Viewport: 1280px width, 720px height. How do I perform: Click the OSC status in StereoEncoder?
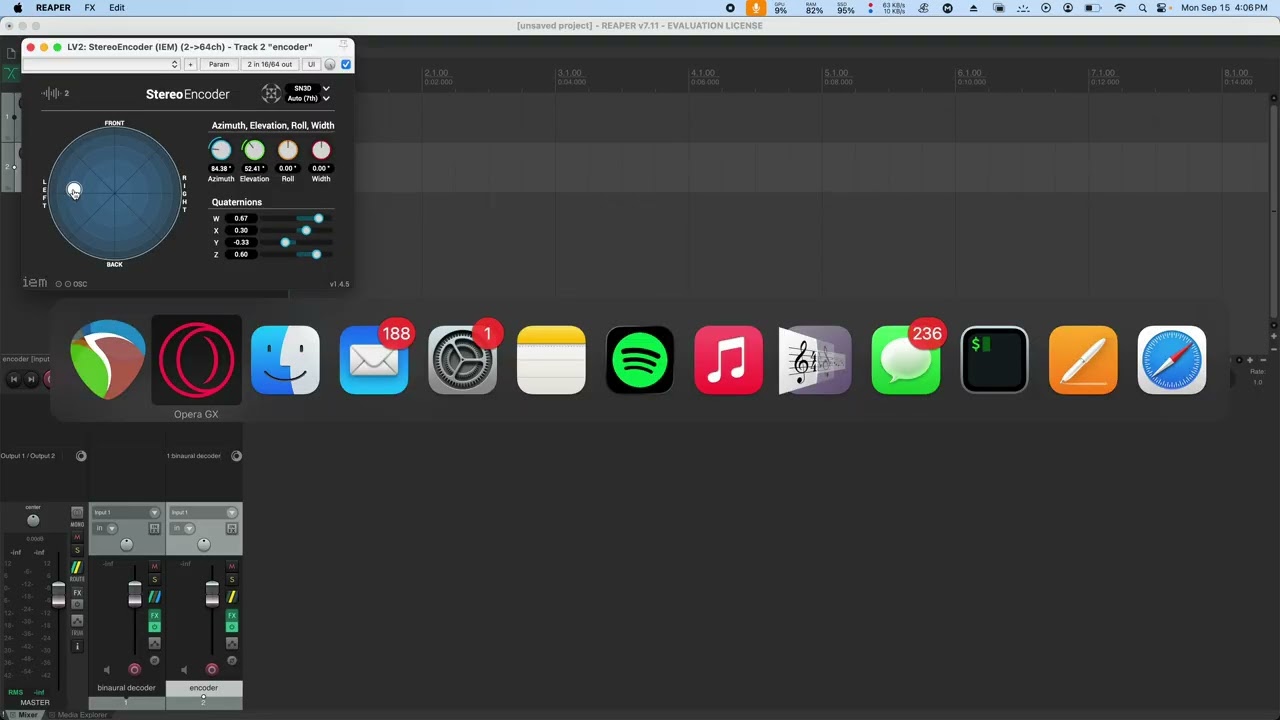pos(72,284)
